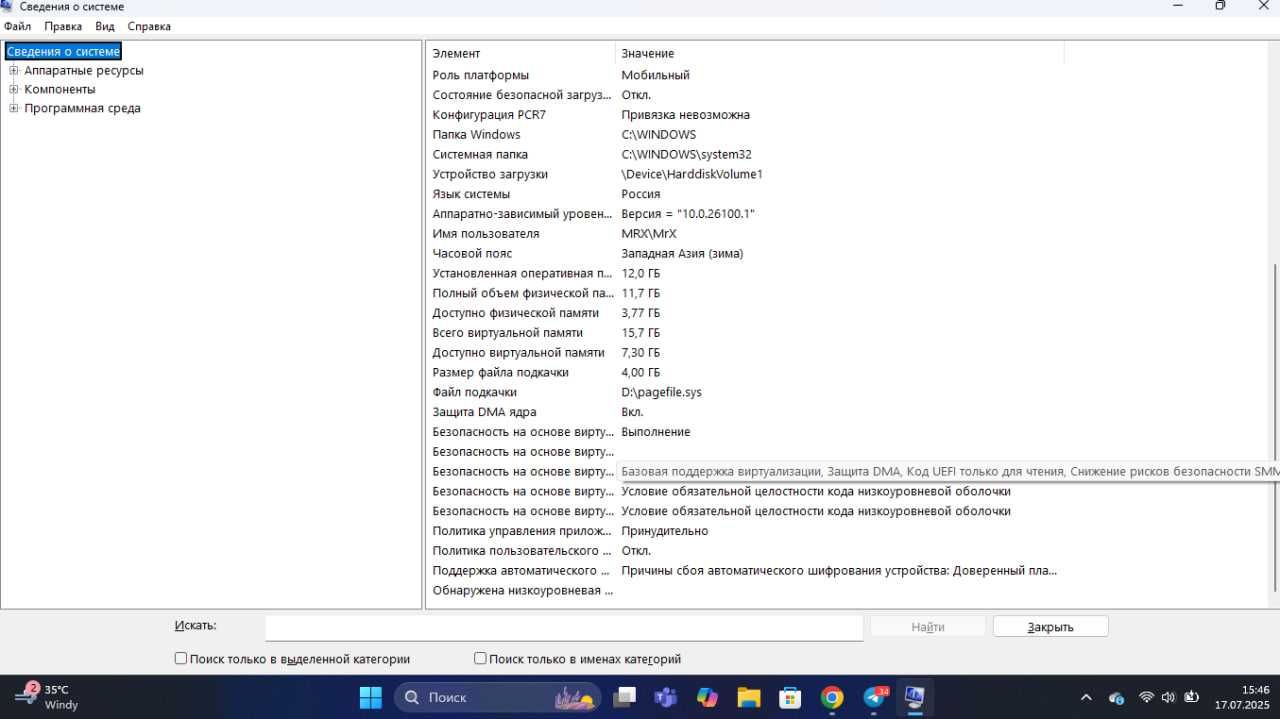Open Task View on the taskbar

click(625, 697)
